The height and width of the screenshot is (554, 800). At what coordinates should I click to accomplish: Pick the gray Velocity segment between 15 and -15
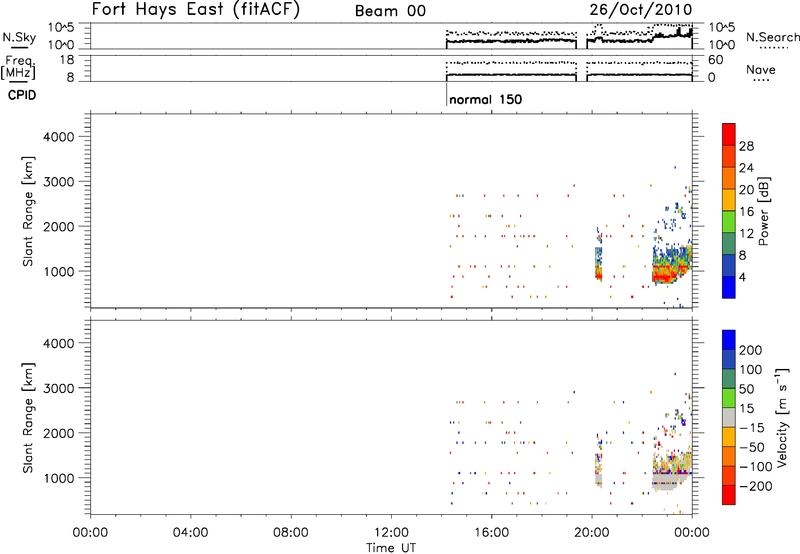click(x=729, y=417)
